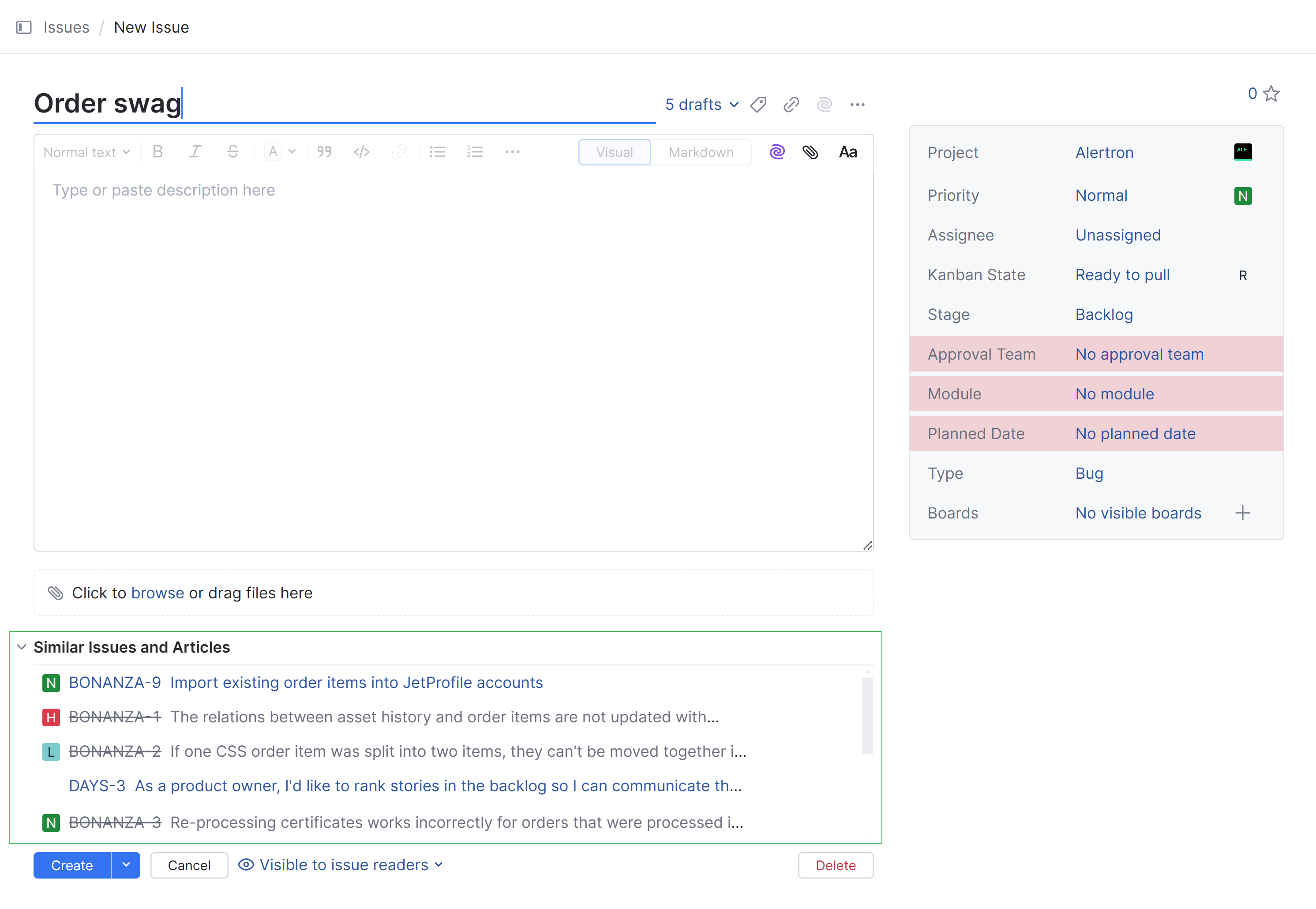Image resolution: width=1316 pixels, height=909 pixels.
Task: Click the link issue chain icon in header
Action: click(x=791, y=105)
